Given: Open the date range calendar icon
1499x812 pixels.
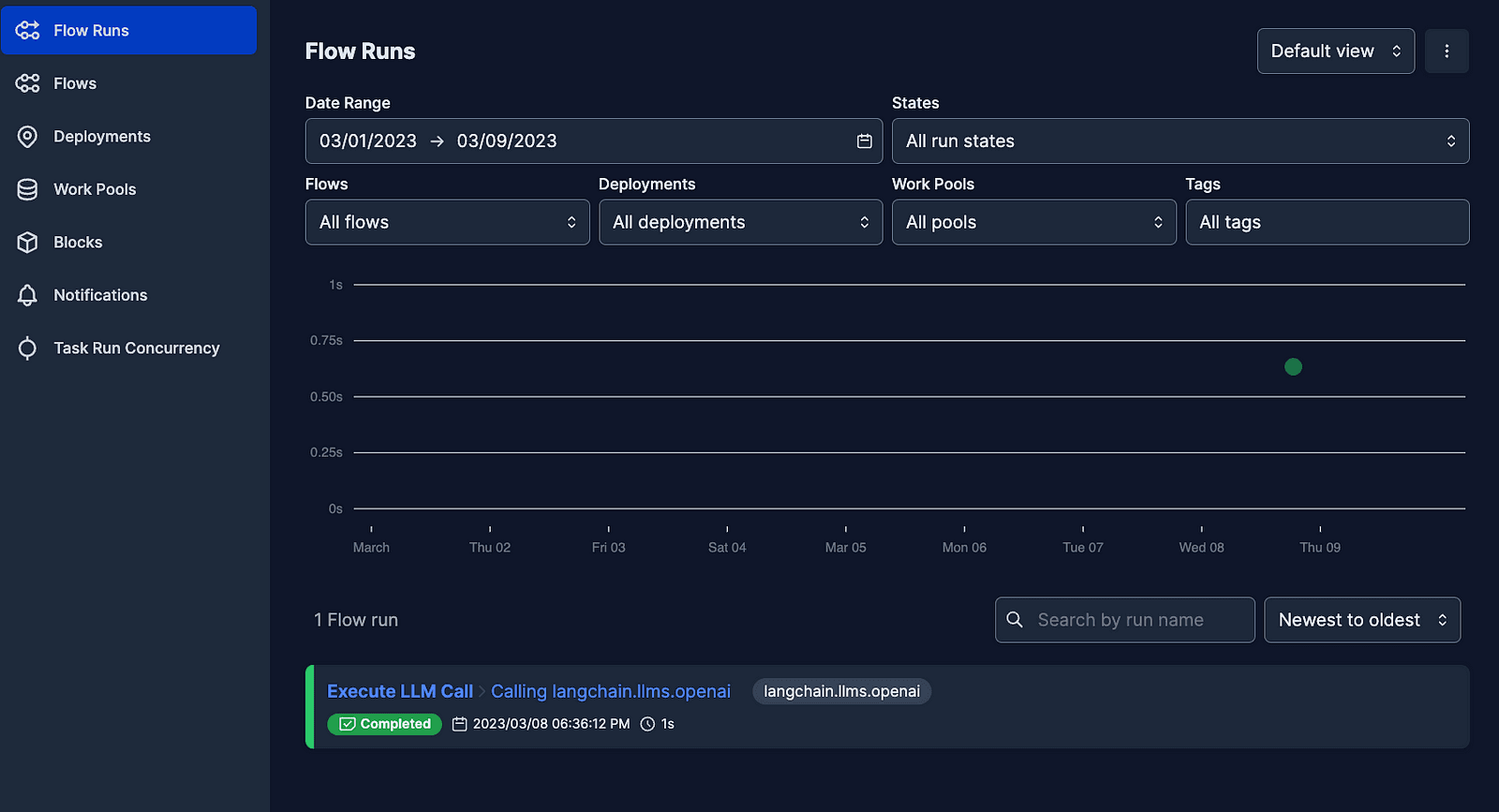Looking at the screenshot, I should coord(864,141).
